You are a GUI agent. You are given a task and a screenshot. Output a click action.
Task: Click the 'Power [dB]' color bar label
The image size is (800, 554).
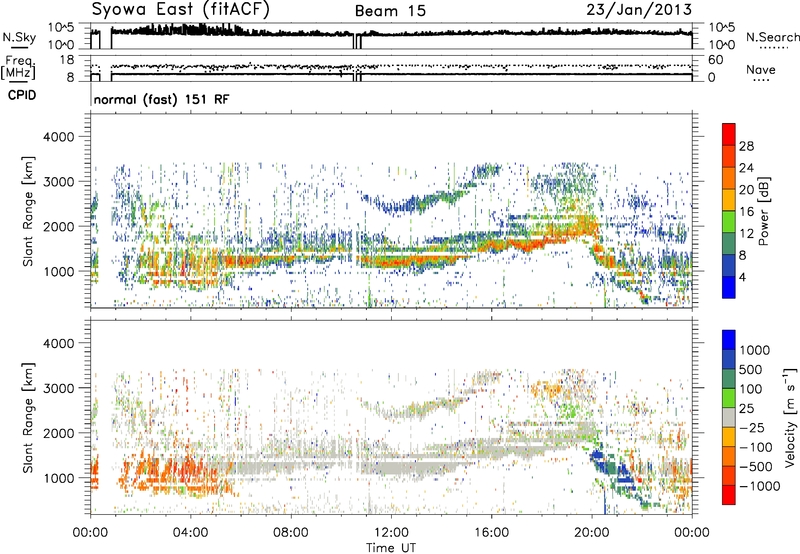click(x=763, y=211)
